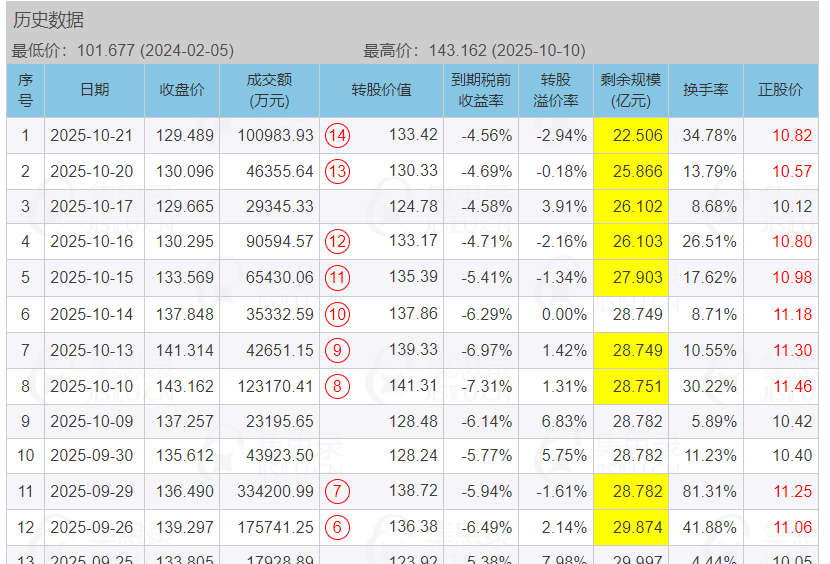830x564 pixels.
Task: Click the circled 6 annotation
Action: (337, 527)
